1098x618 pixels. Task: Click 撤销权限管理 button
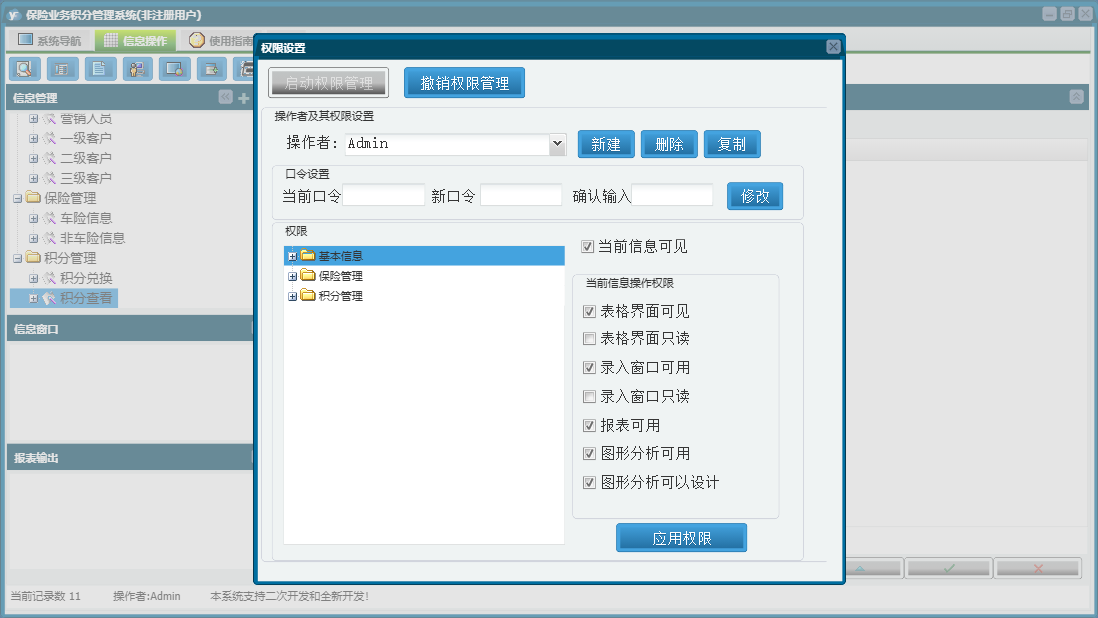[x=464, y=83]
